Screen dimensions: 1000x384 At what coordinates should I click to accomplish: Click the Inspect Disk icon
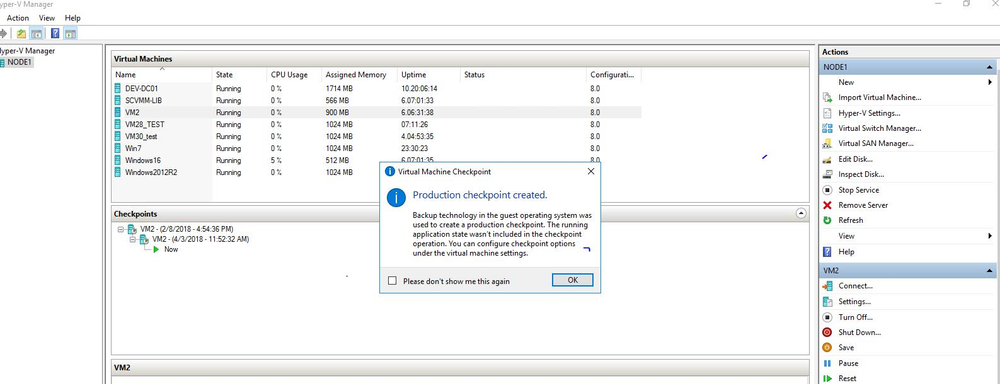827,174
